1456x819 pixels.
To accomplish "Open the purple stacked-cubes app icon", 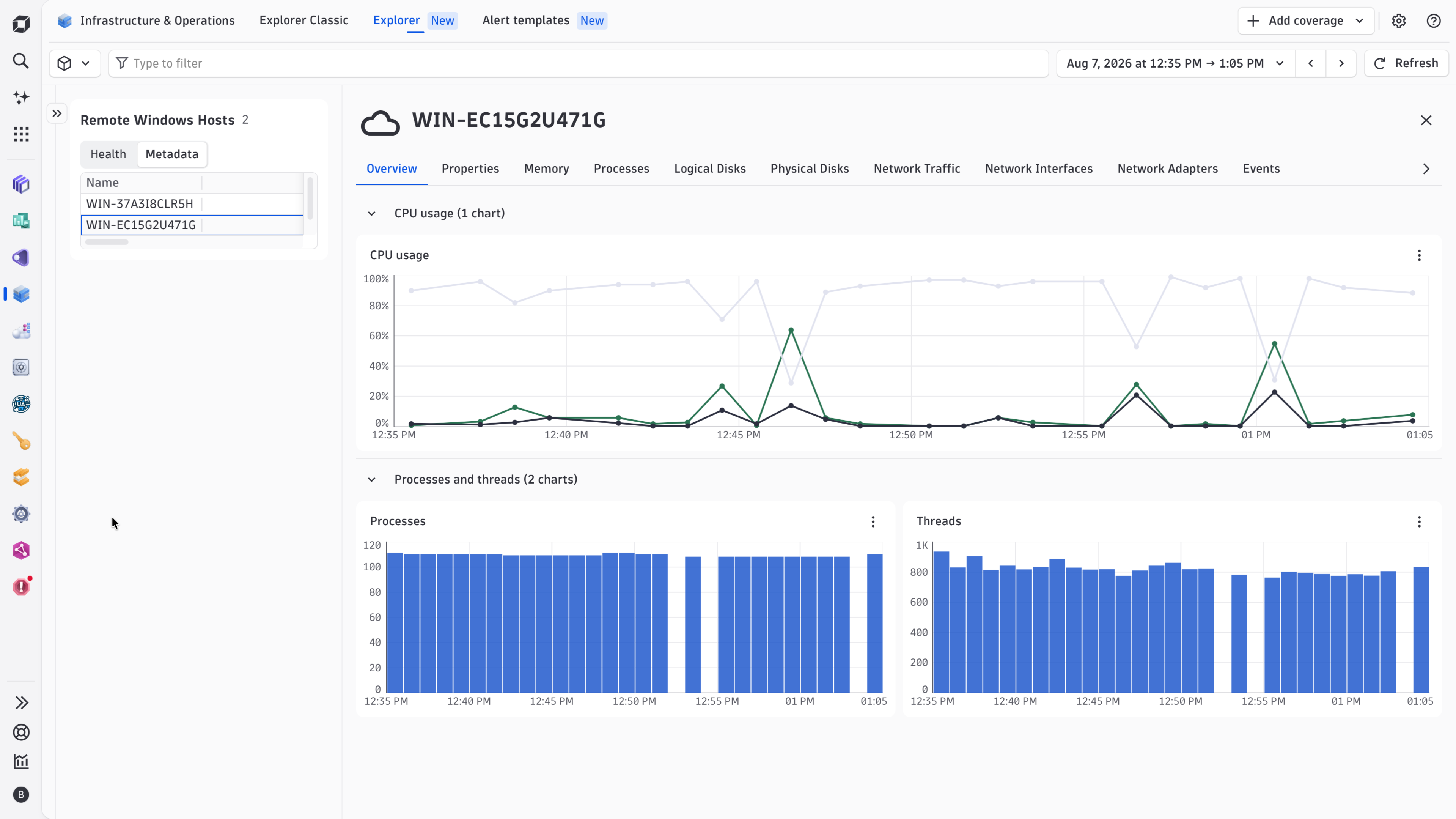I will pos(21,184).
